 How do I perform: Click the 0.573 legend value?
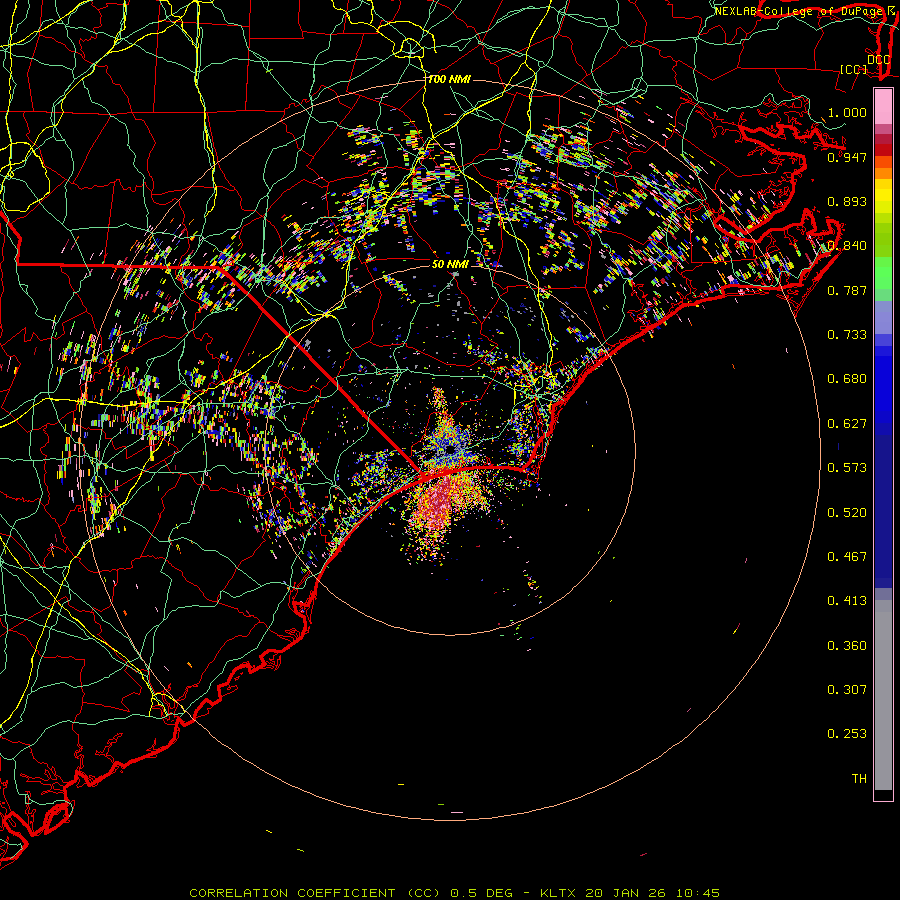[847, 468]
